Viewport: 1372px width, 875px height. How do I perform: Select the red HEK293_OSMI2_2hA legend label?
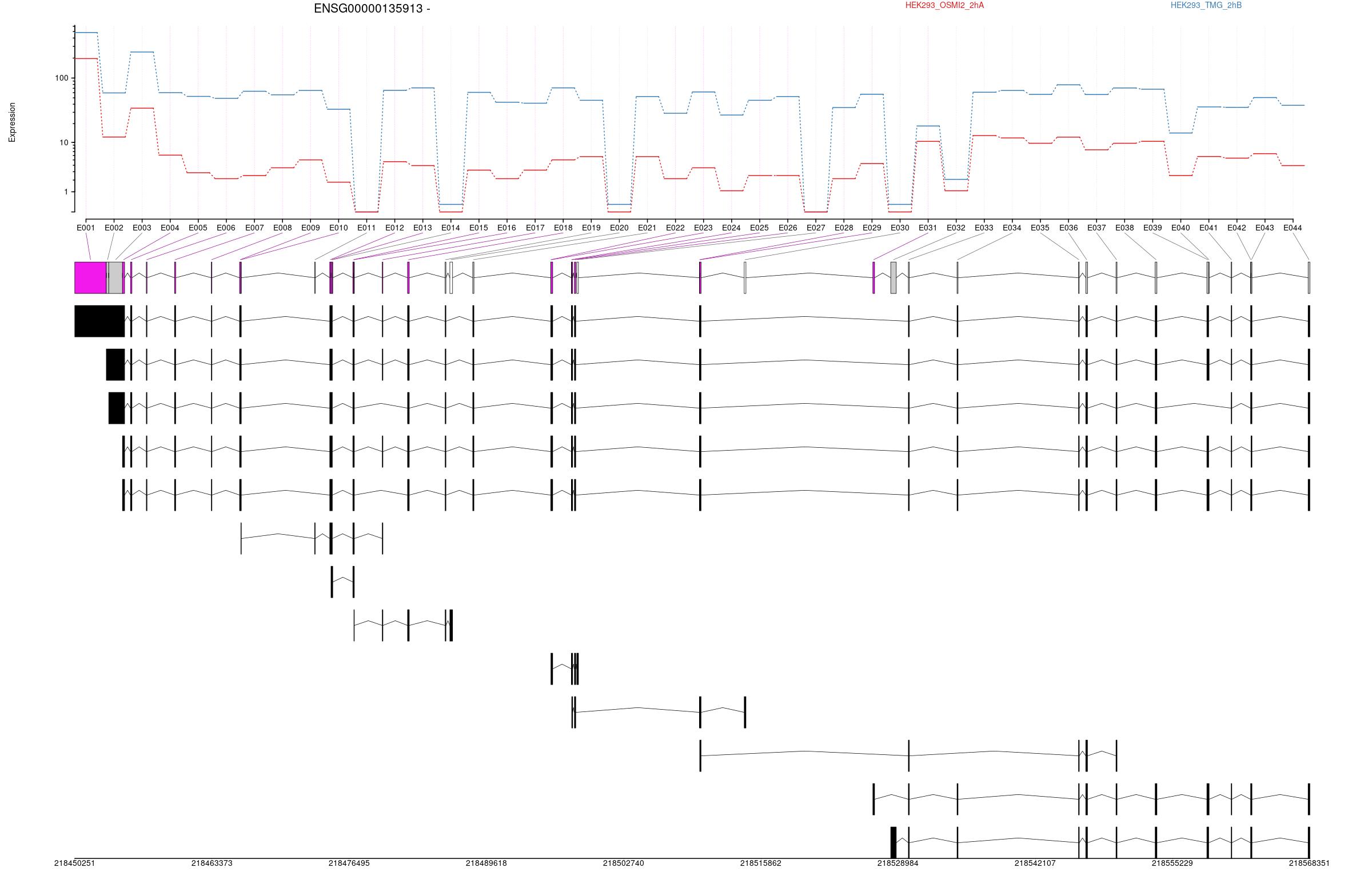[944, 5]
